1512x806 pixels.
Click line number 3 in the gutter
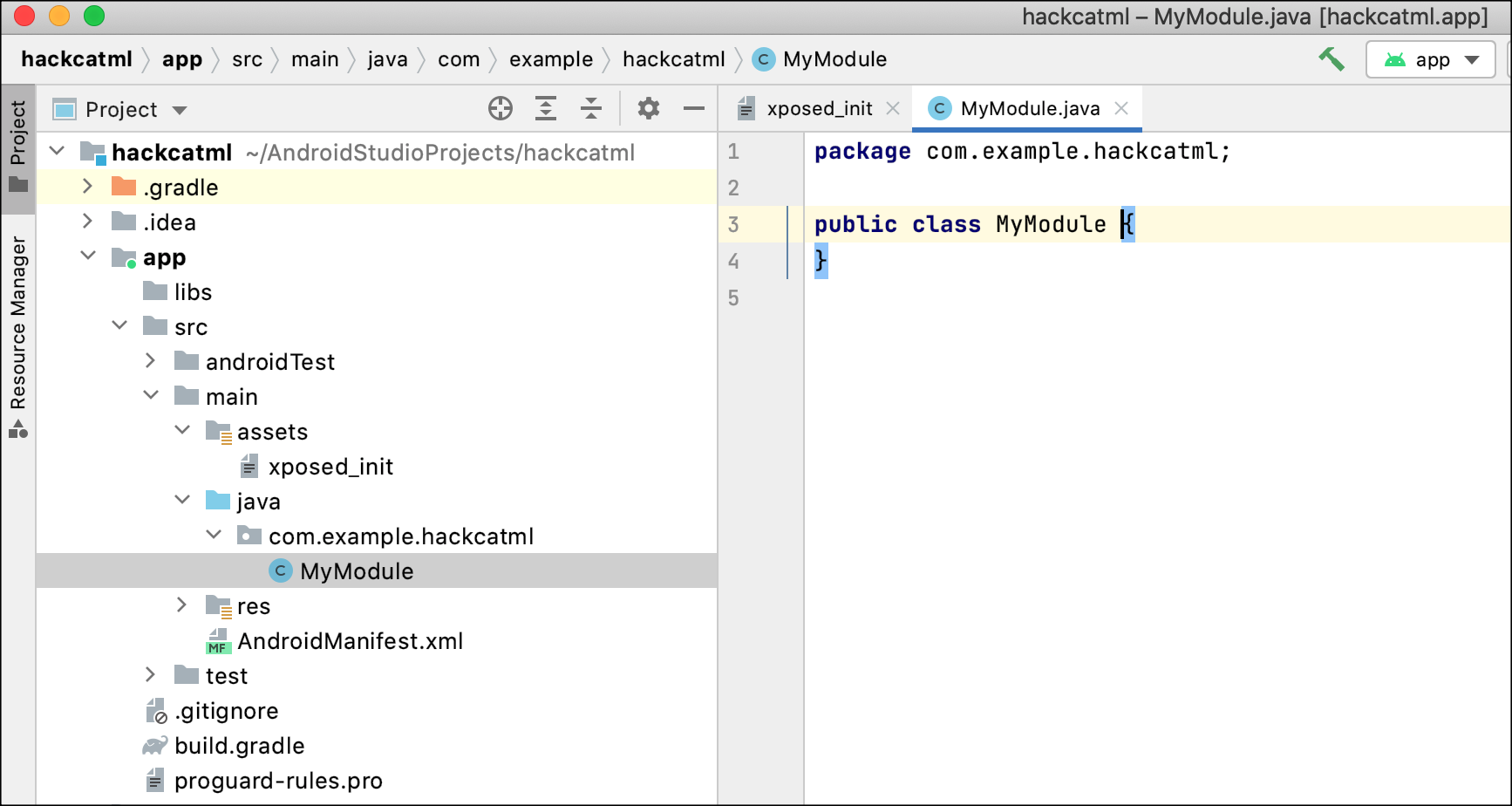(733, 224)
